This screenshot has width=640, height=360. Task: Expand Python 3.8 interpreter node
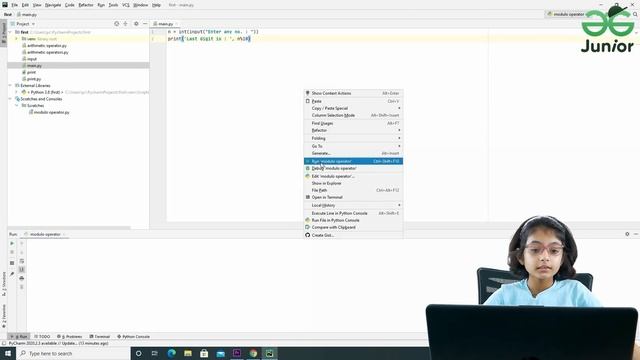point(17,92)
